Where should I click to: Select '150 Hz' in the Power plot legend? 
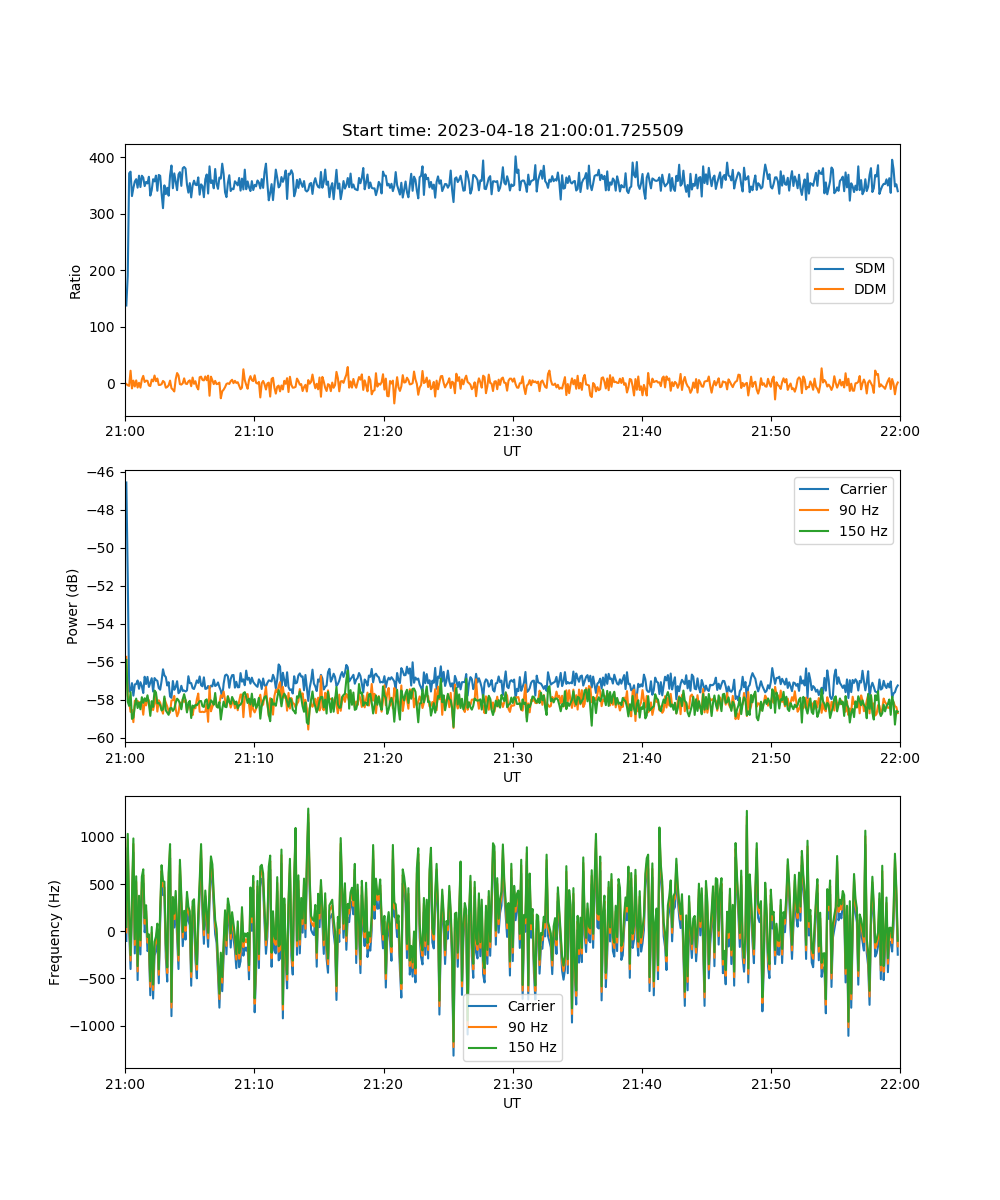click(863, 531)
